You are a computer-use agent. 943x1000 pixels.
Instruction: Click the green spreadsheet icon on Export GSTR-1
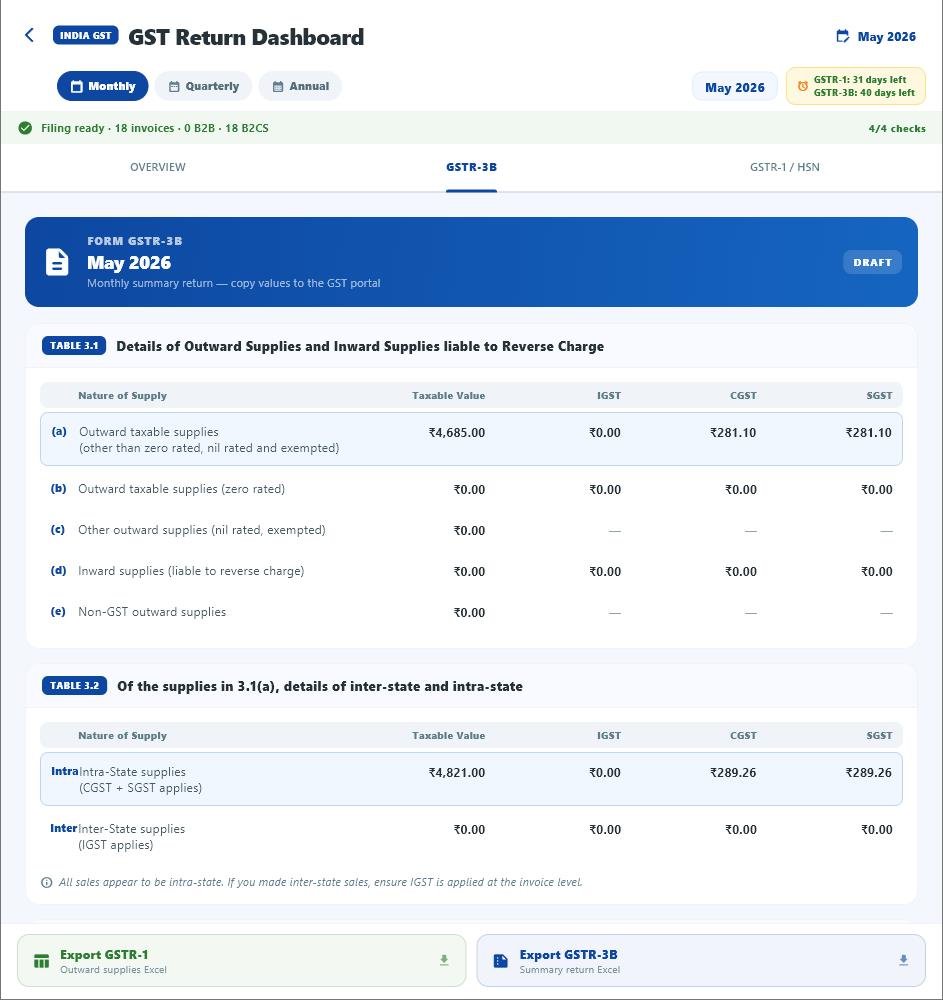(x=41, y=961)
